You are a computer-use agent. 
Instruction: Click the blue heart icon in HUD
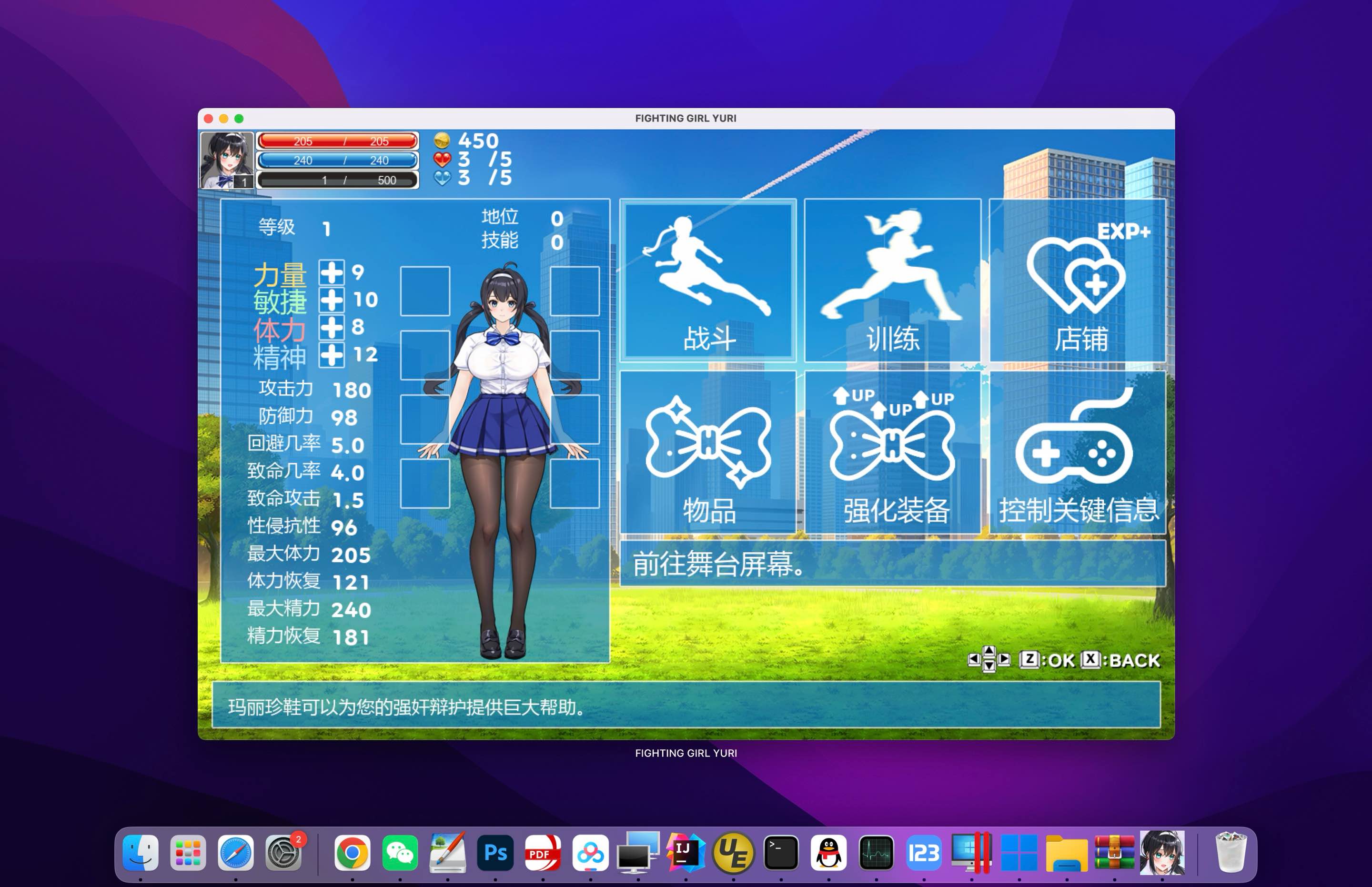pos(442,178)
